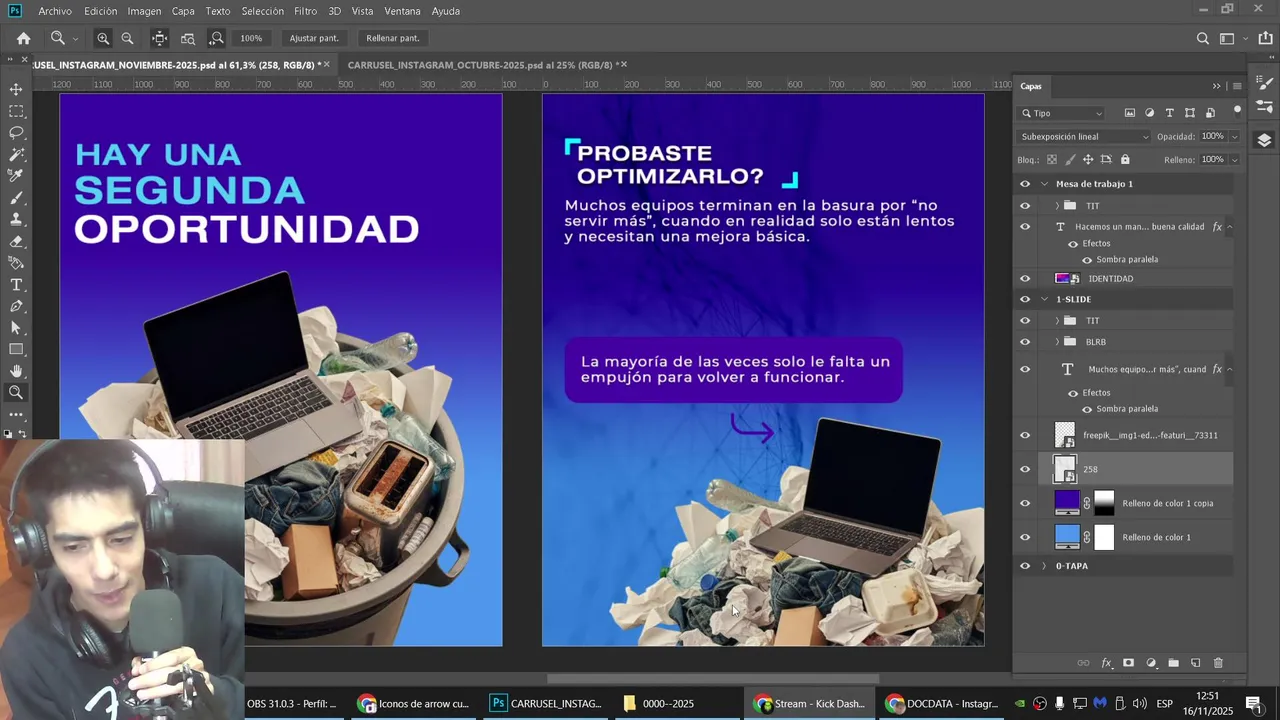Collapse effects of Hacemos un man text layer
This screenshot has height=720, width=1280.
pos(1229,227)
